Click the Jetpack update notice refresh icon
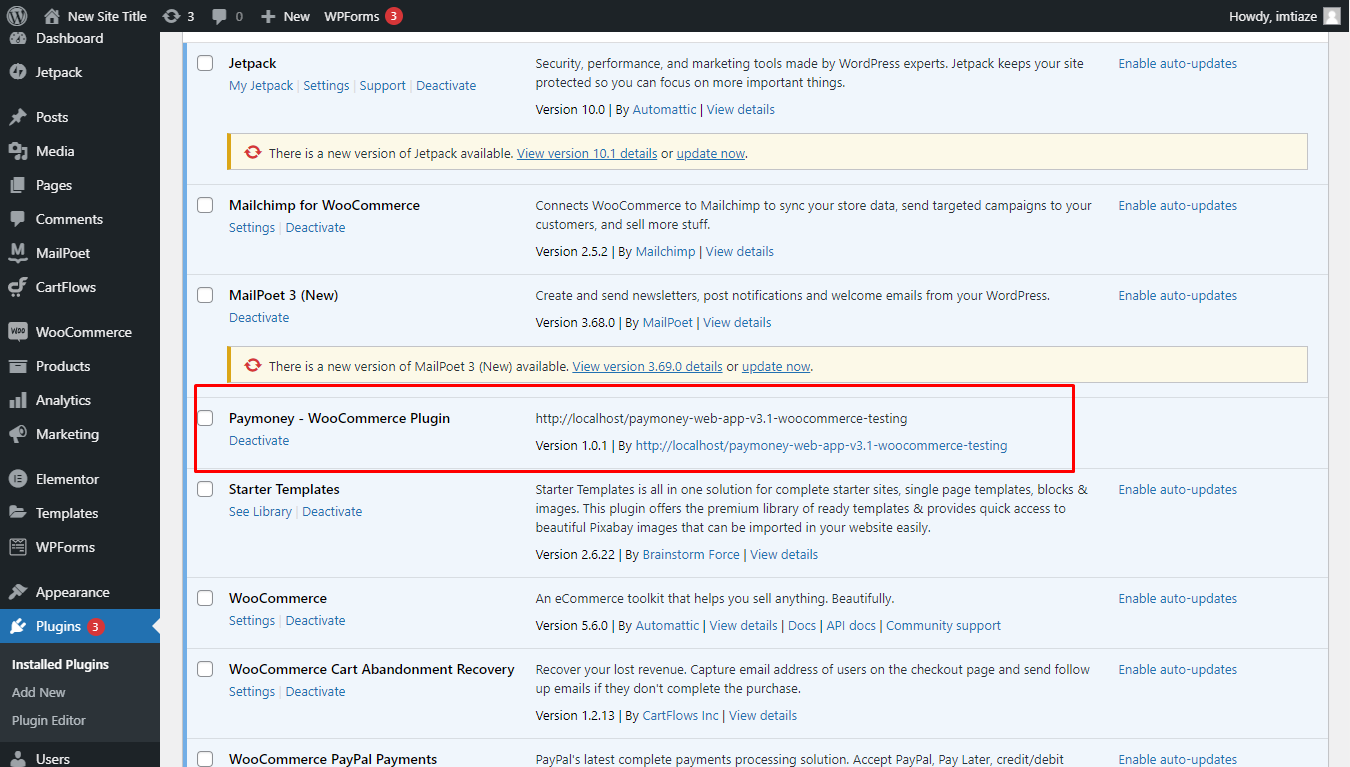The image size is (1350, 767). point(253,153)
